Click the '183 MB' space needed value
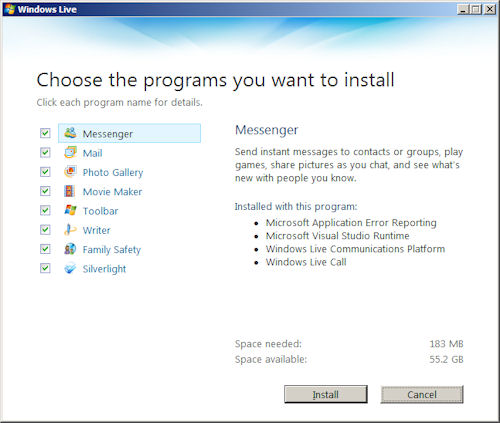Screen dimensions: 500x423 click(446, 344)
